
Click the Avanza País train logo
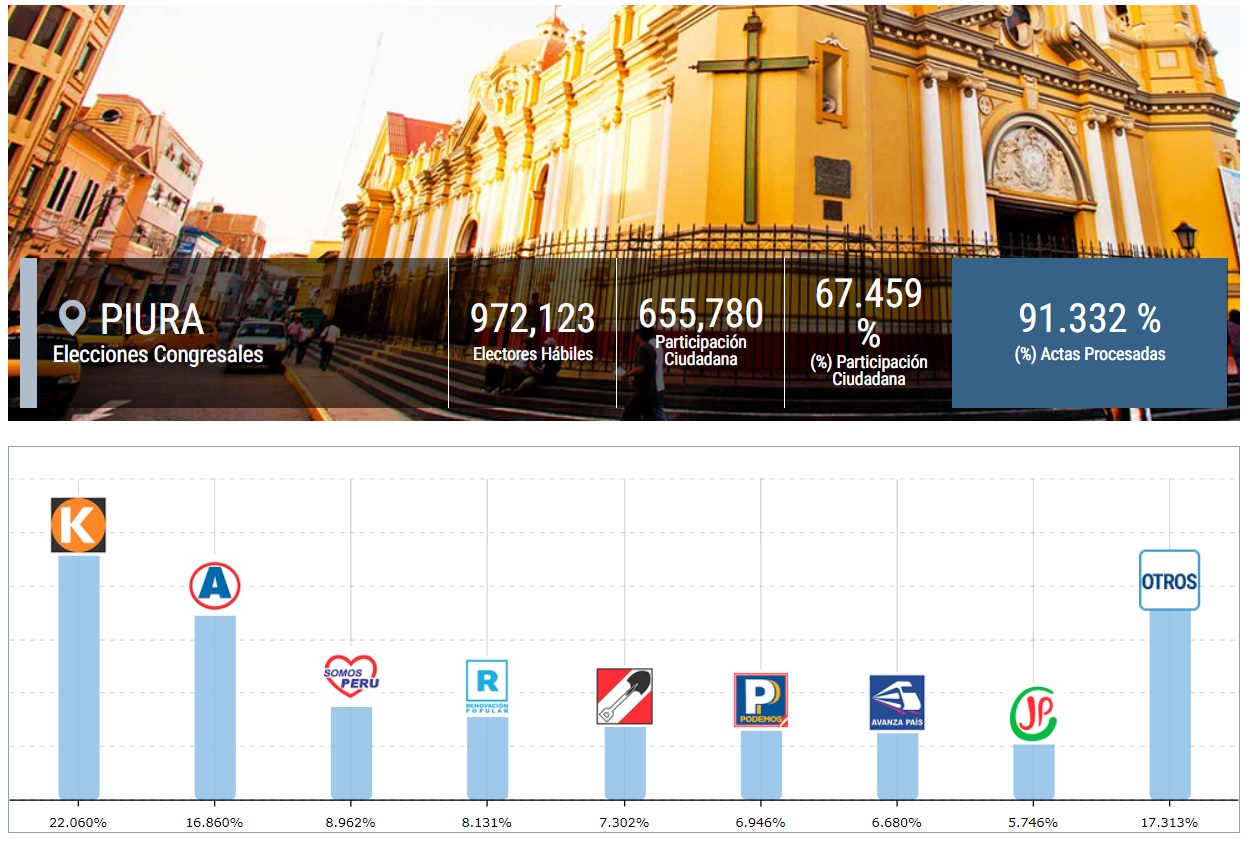[x=897, y=702]
